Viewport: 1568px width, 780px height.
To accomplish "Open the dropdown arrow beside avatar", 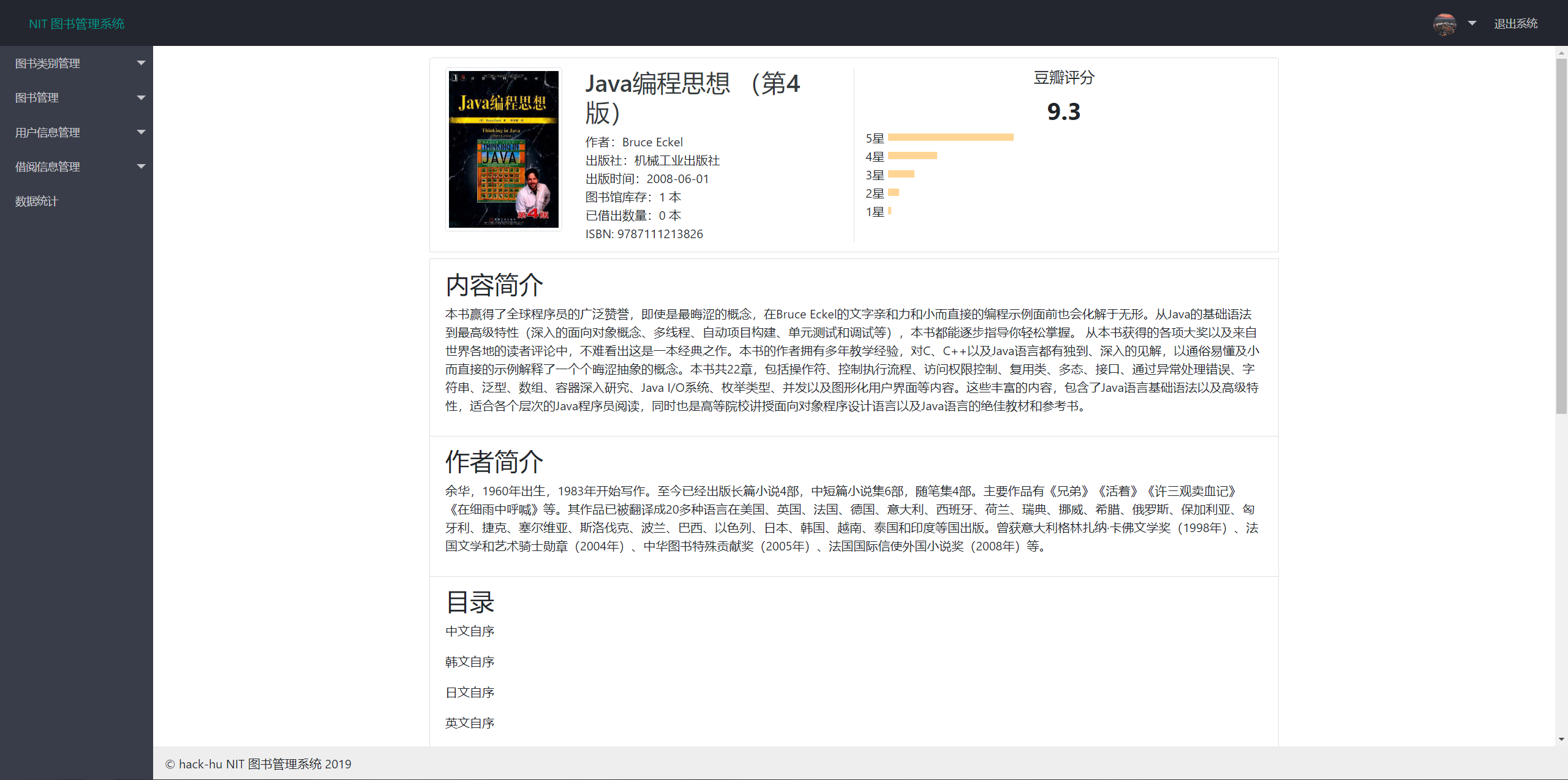I will pyautogui.click(x=1472, y=23).
